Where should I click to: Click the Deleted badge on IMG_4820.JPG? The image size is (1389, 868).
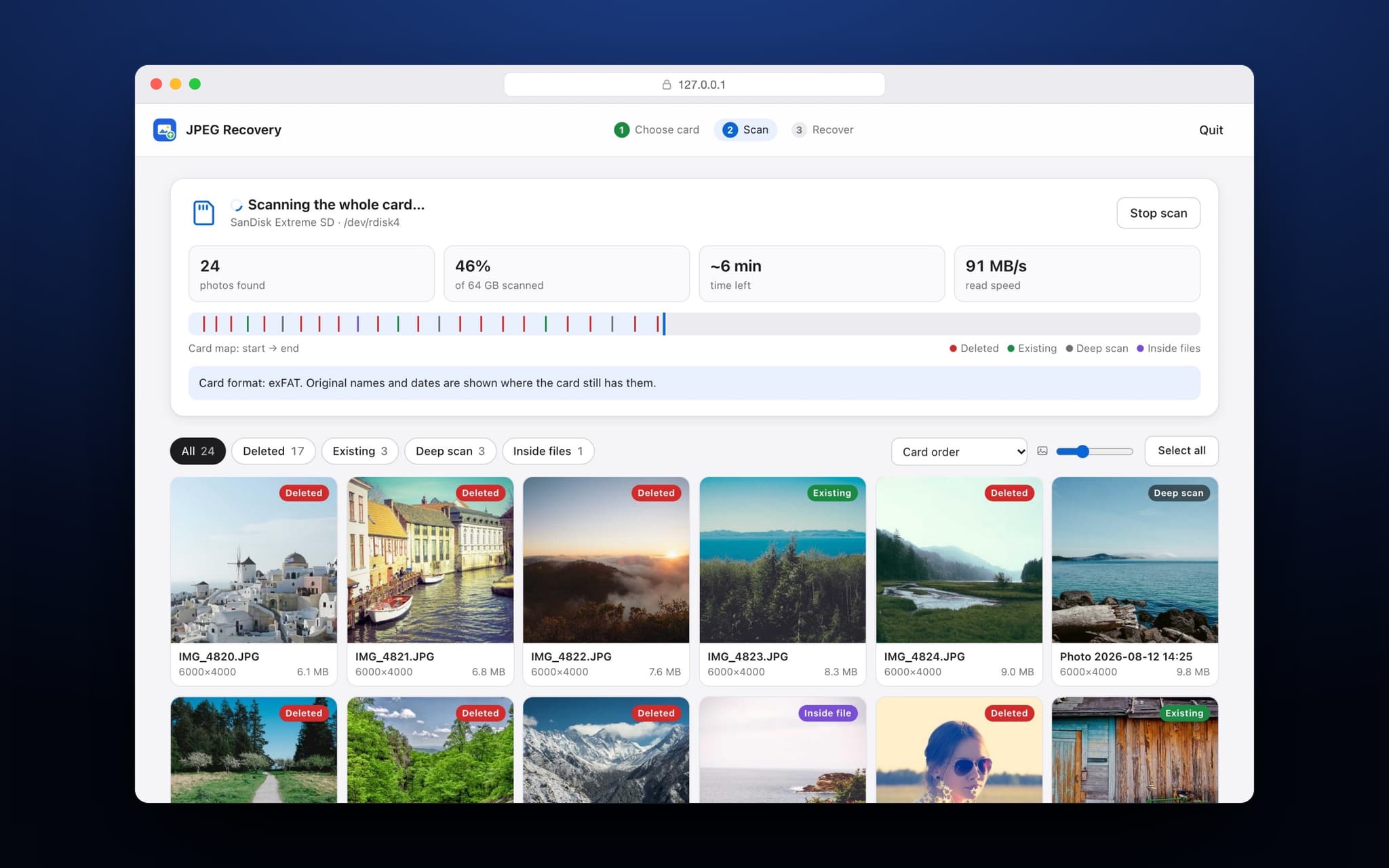pyautogui.click(x=303, y=493)
